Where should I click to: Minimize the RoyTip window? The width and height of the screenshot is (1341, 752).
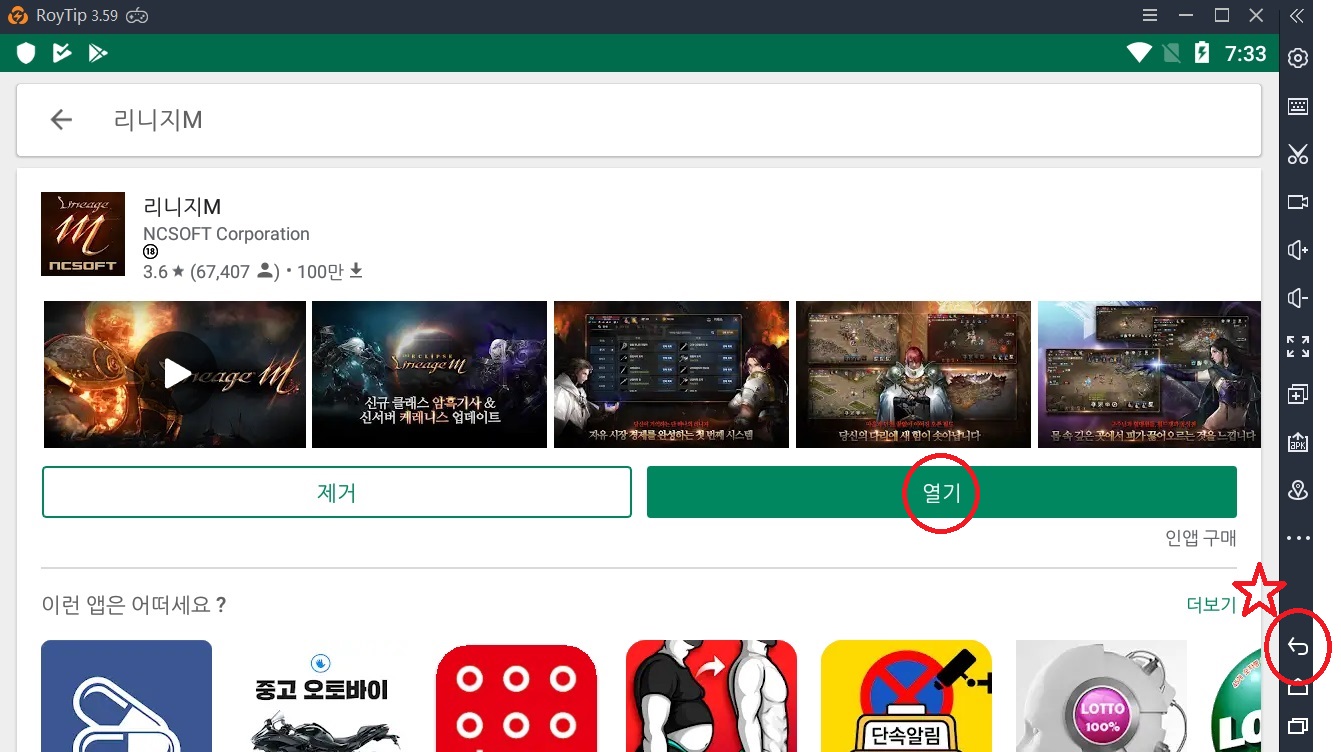click(1186, 16)
